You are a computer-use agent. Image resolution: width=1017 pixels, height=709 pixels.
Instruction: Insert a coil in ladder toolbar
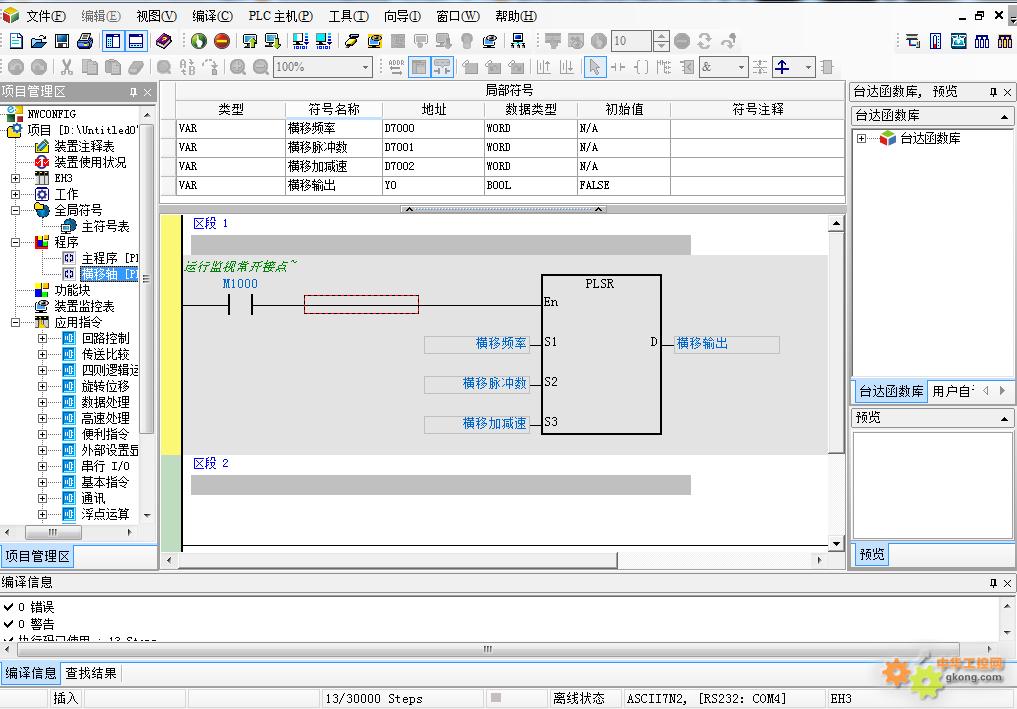tap(641, 67)
